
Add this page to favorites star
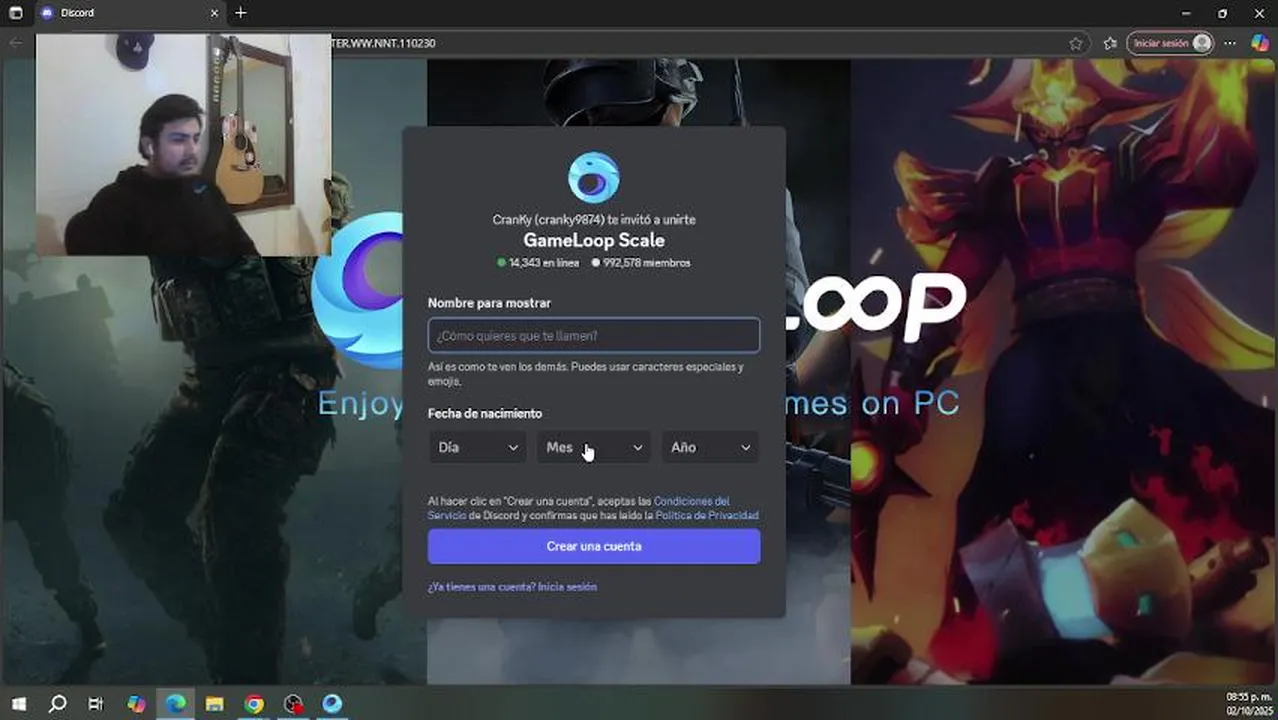1076,43
